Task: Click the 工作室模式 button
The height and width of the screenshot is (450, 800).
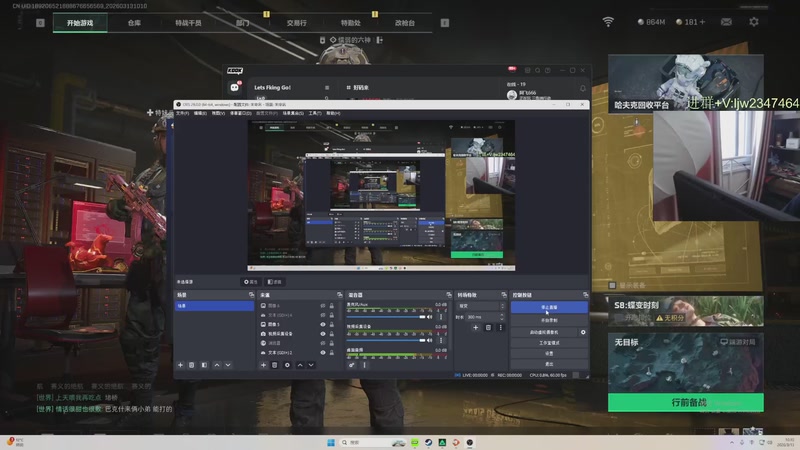Action: pos(549,343)
